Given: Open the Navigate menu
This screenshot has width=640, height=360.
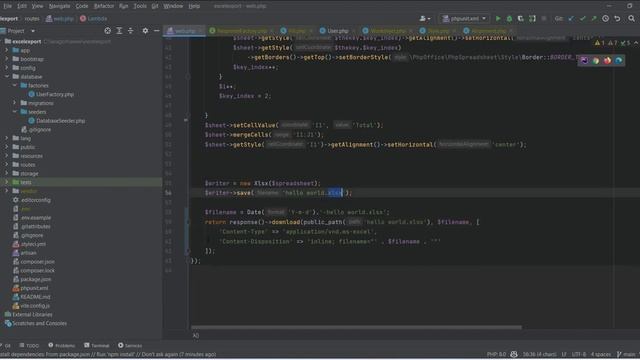Looking at the screenshot, I should click(x=59, y=6).
